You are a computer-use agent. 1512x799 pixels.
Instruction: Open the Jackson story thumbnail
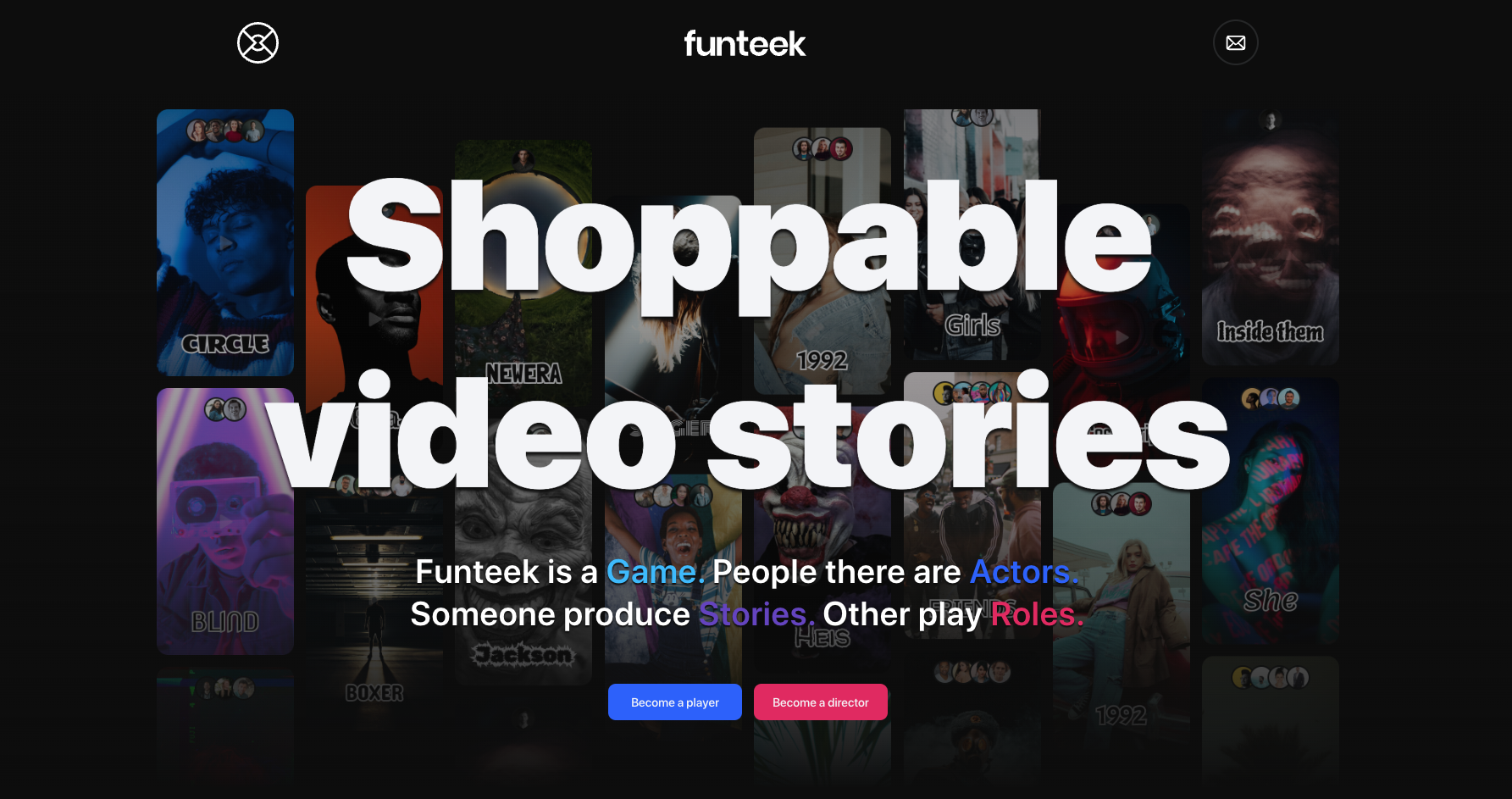(523, 586)
